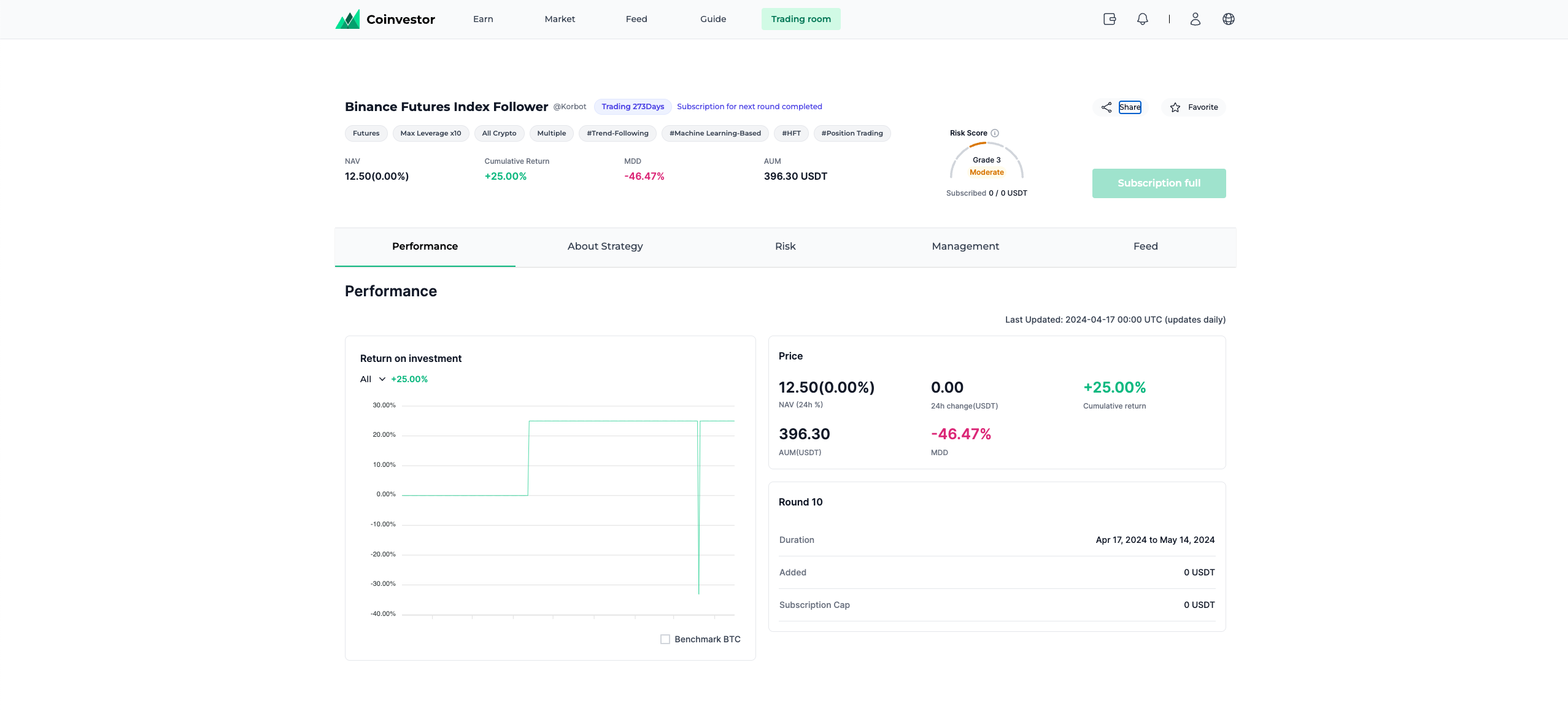The image size is (1568, 711).
Task: Click @Korbot next to the strategy title
Action: click(x=570, y=106)
